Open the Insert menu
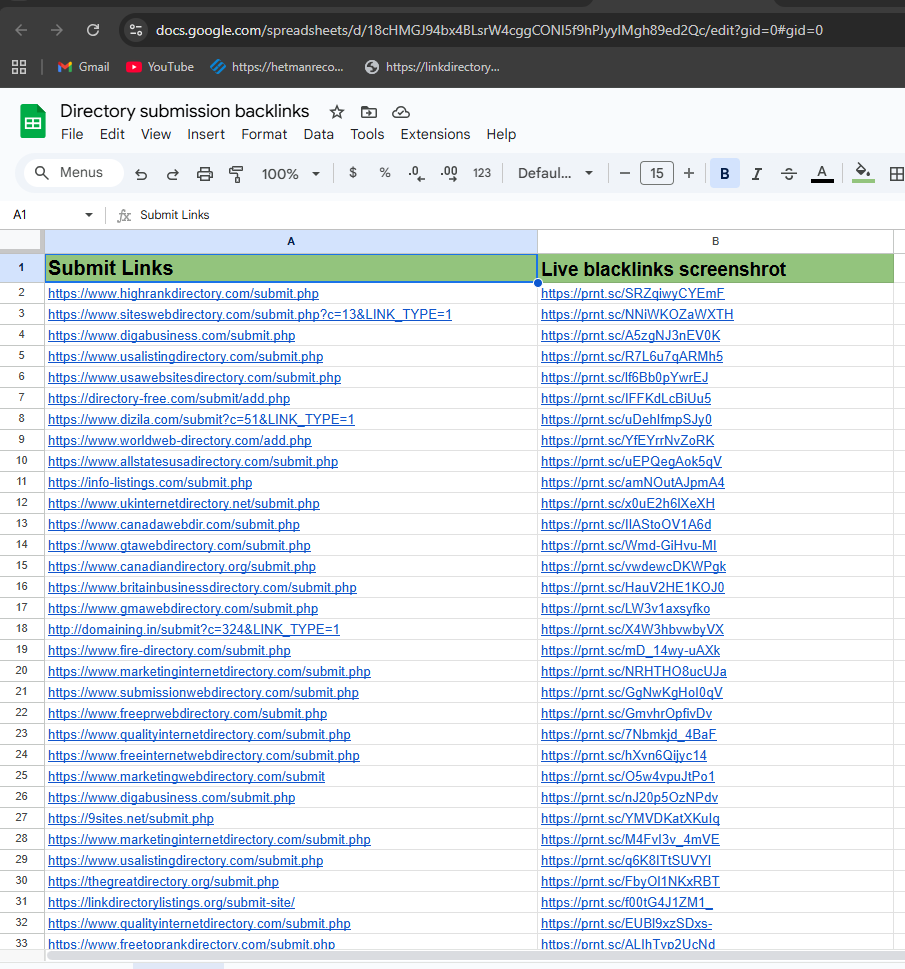The width and height of the screenshot is (905, 969). pyautogui.click(x=206, y=134)
